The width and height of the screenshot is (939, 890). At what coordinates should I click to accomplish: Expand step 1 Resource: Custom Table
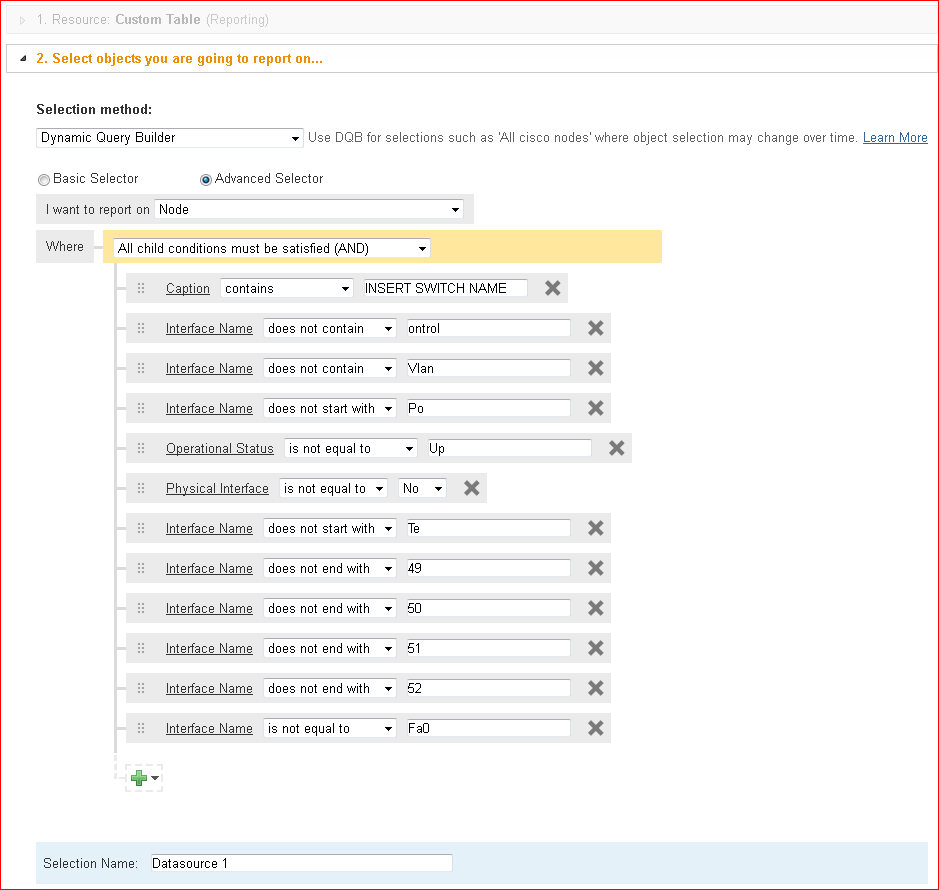22,20
